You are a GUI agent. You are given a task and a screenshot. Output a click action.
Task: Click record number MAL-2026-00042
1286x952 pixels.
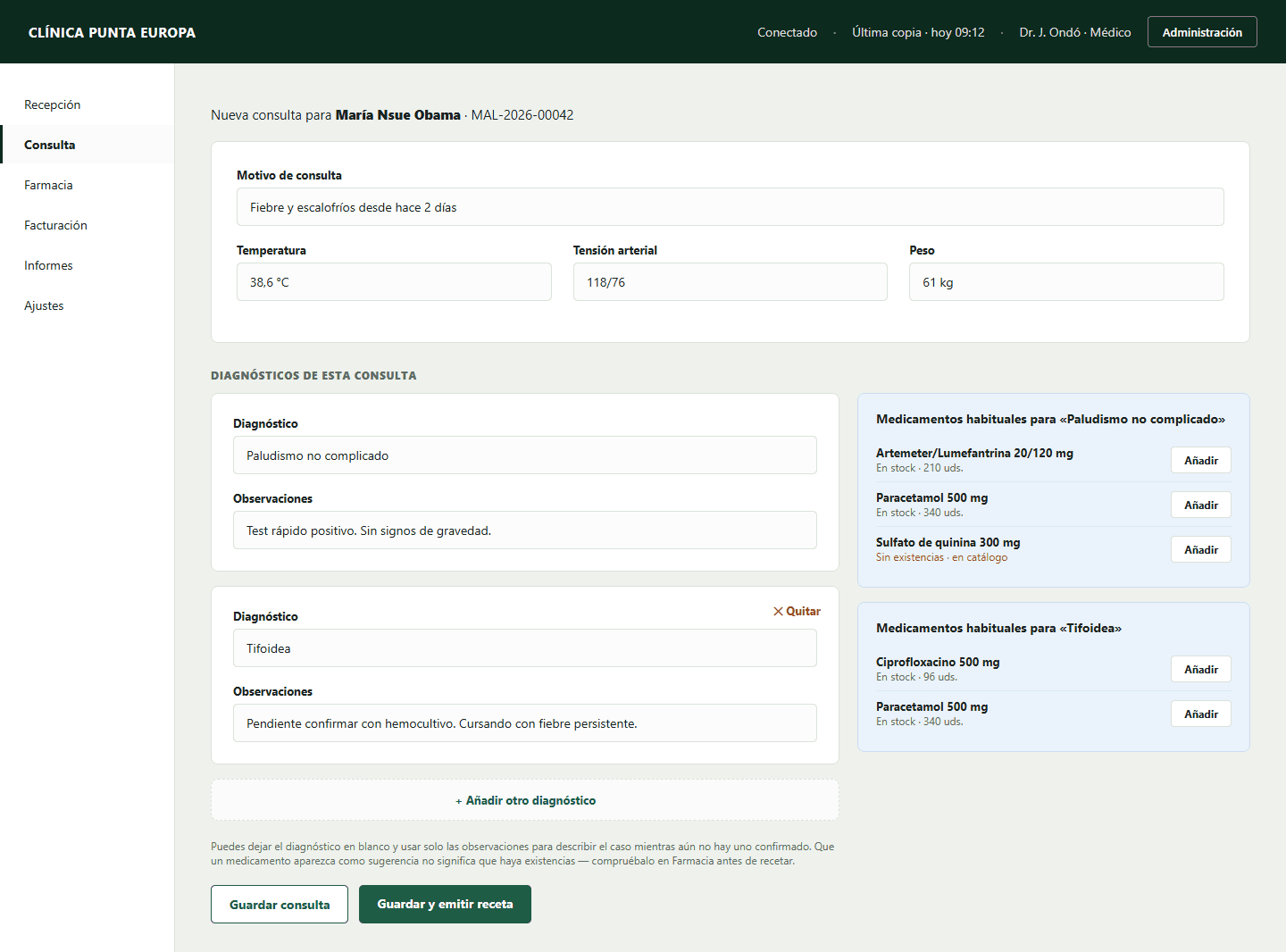point(522,114)
